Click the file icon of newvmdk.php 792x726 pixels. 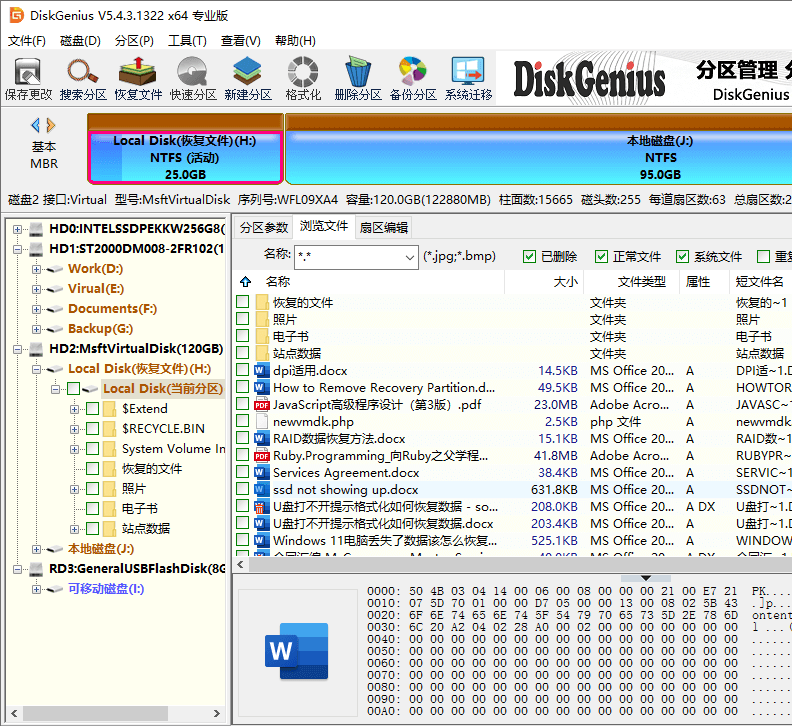261,421
